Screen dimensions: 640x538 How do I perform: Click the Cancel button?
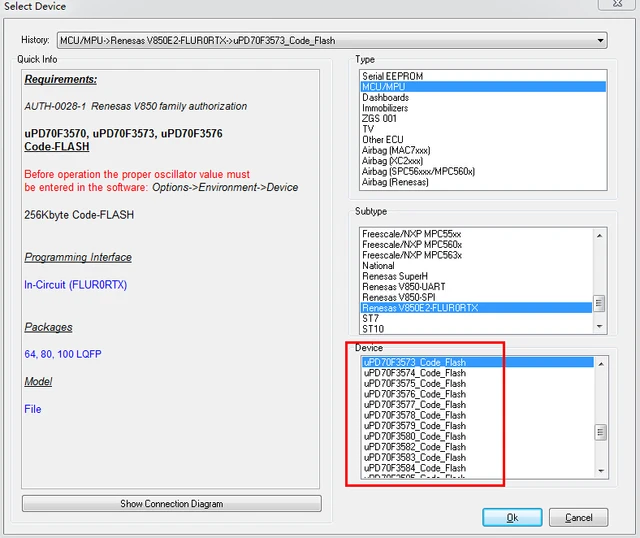click(x=578, y=518)
